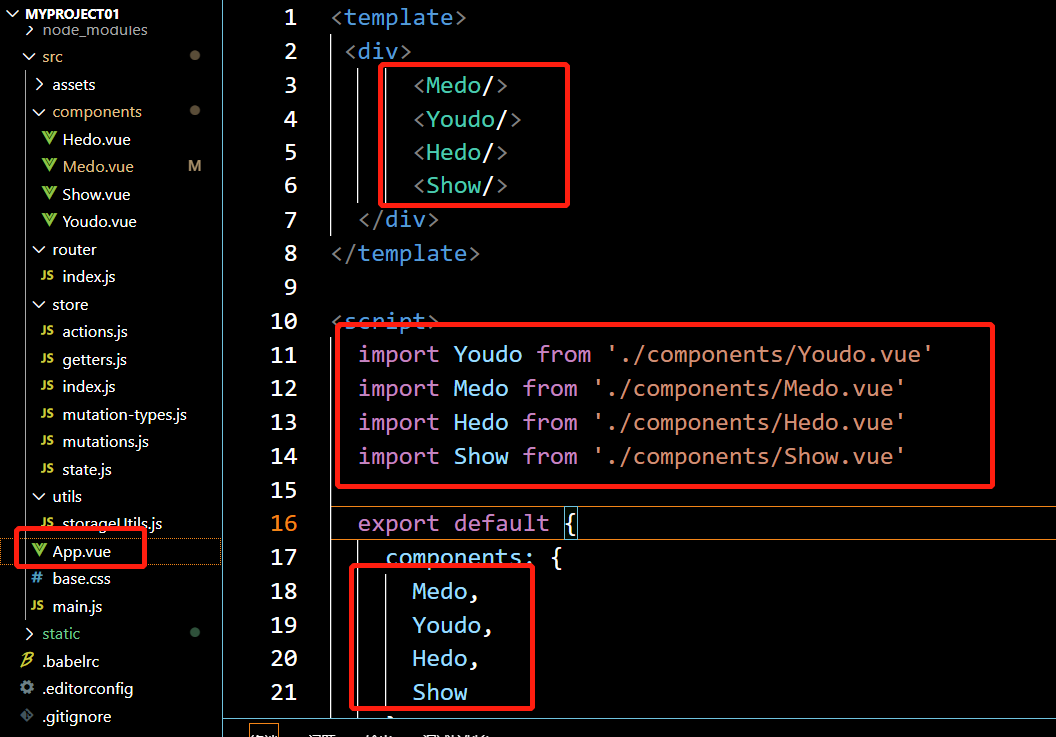This screenshot has height=737, width=1056.
Task: Click line number 16 in the gutter
Action: 284,523
